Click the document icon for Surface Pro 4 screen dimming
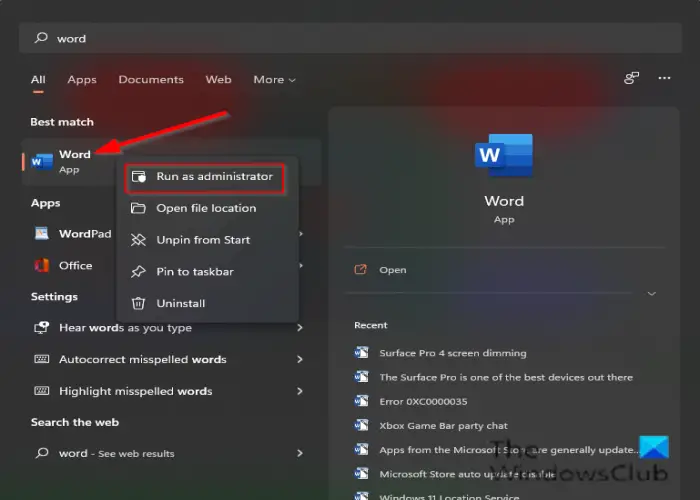 [x=361, y=353]
